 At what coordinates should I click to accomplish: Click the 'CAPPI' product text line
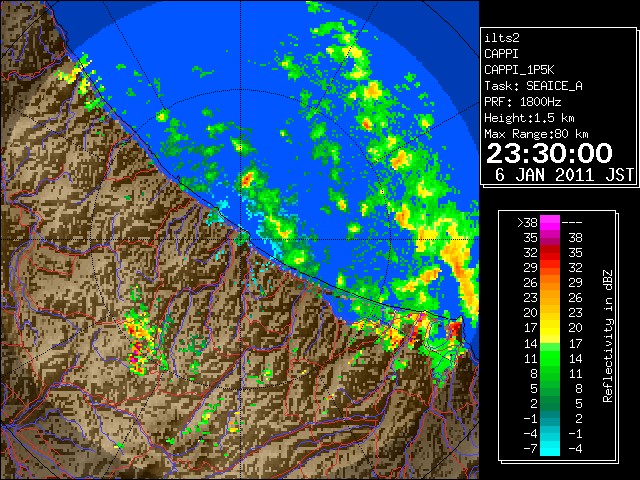(501, 54)
